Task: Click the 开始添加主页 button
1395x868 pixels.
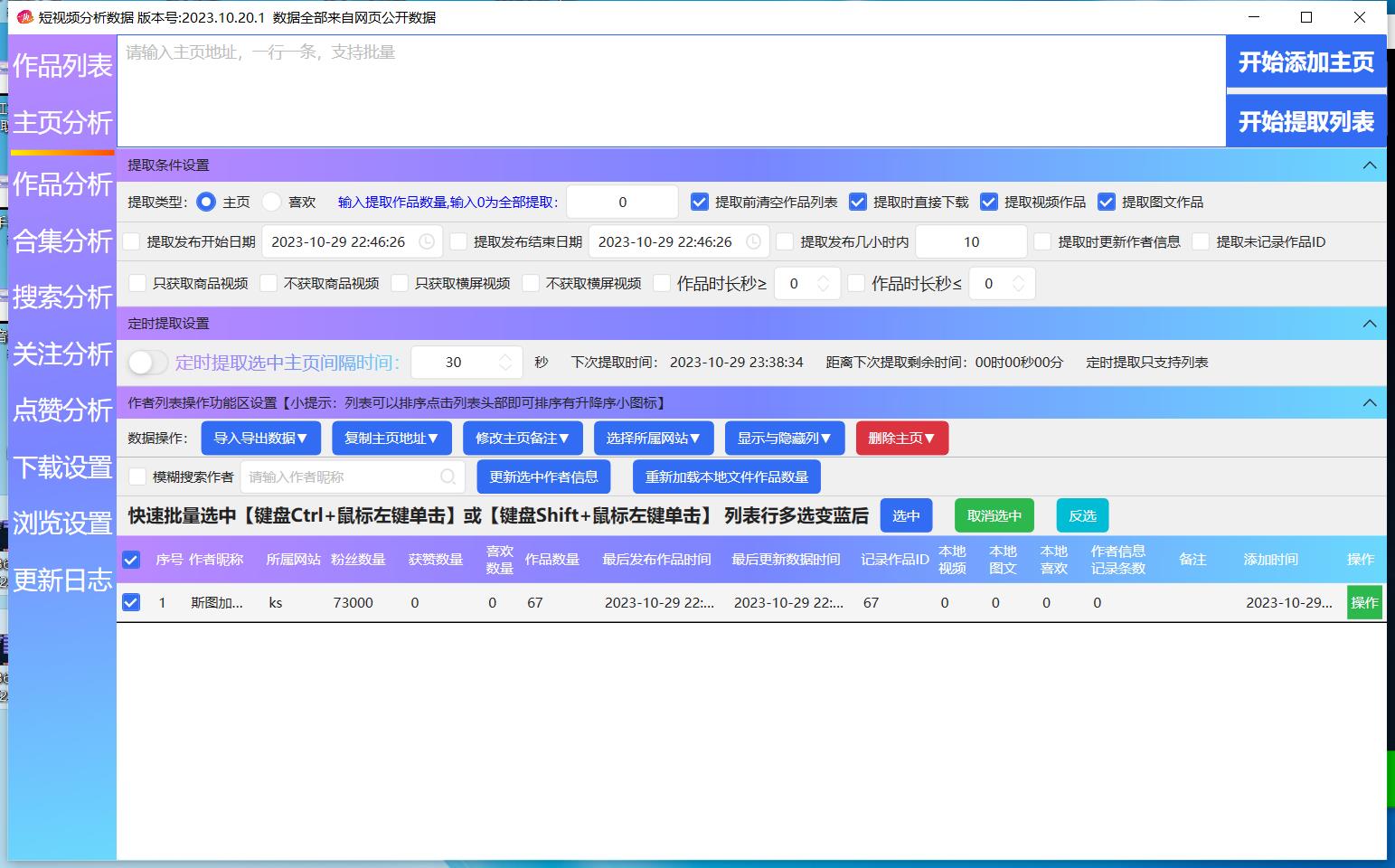Action: 1305,61
